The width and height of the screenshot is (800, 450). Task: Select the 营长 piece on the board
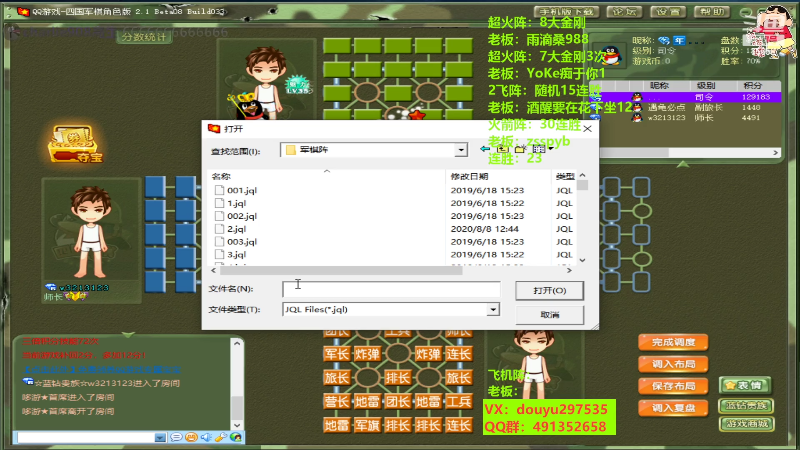coord(337,402)
